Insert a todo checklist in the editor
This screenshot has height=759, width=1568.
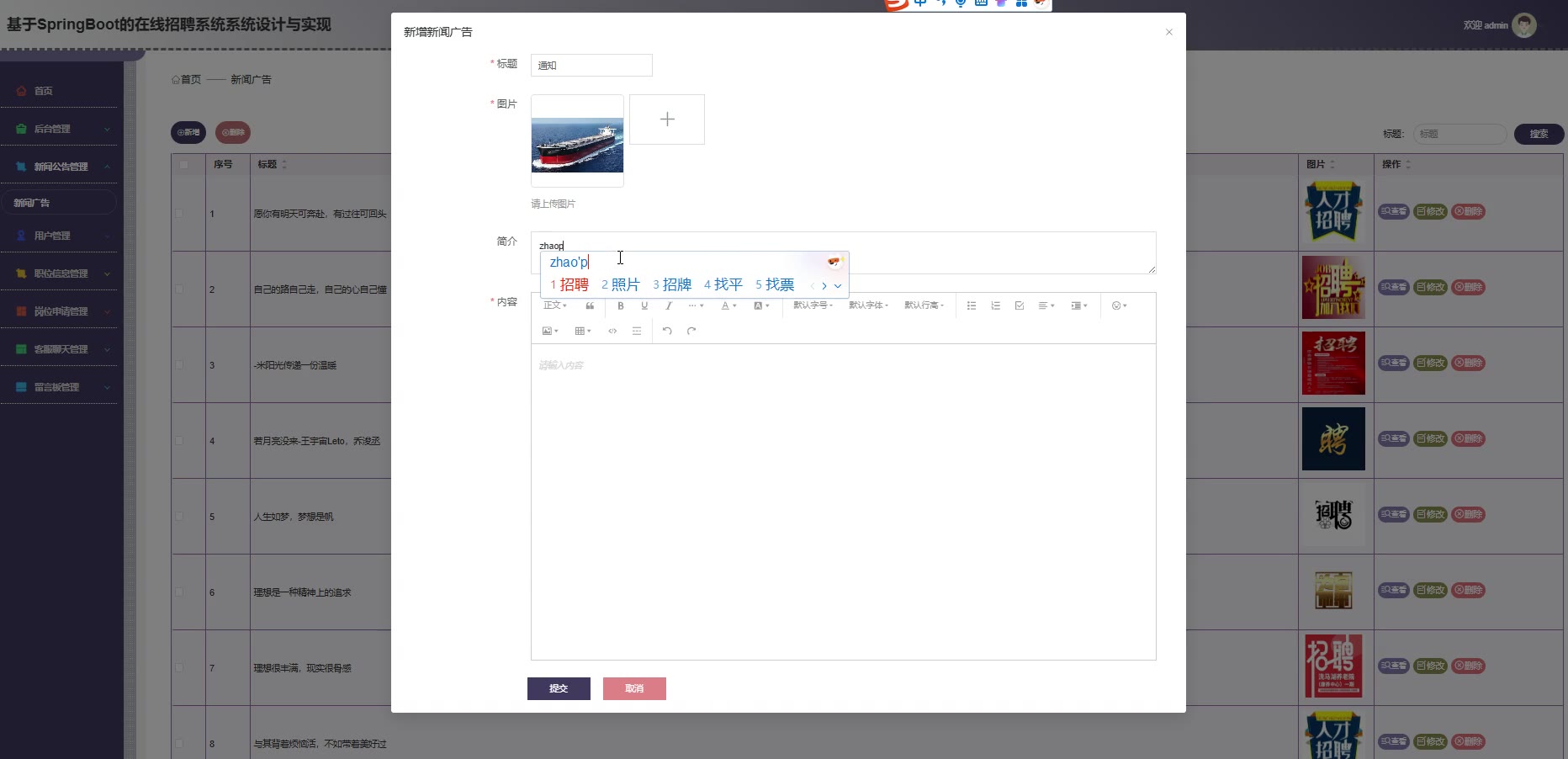(1020, 305)
